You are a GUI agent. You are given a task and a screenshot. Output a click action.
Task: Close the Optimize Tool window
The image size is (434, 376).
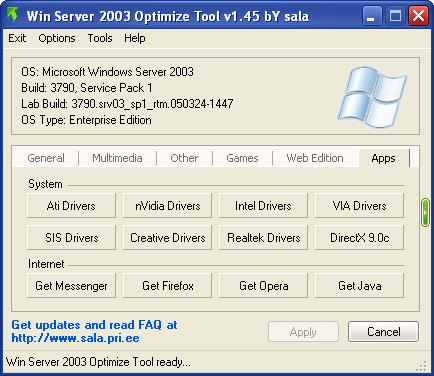click(418, 16)
